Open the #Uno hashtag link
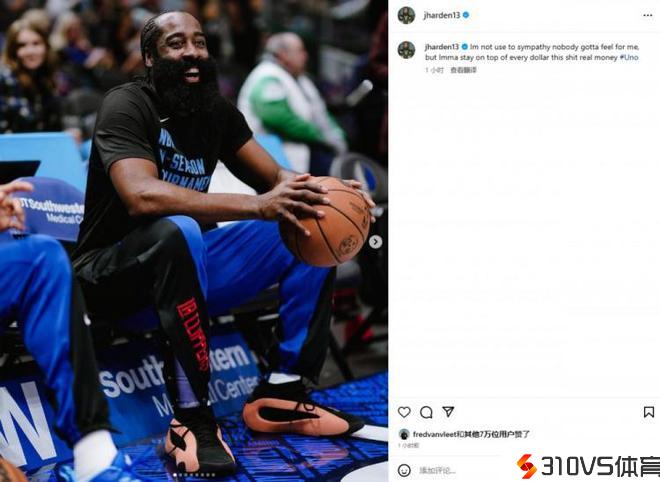Screen dimensions: 660x482 pos(629,57)
